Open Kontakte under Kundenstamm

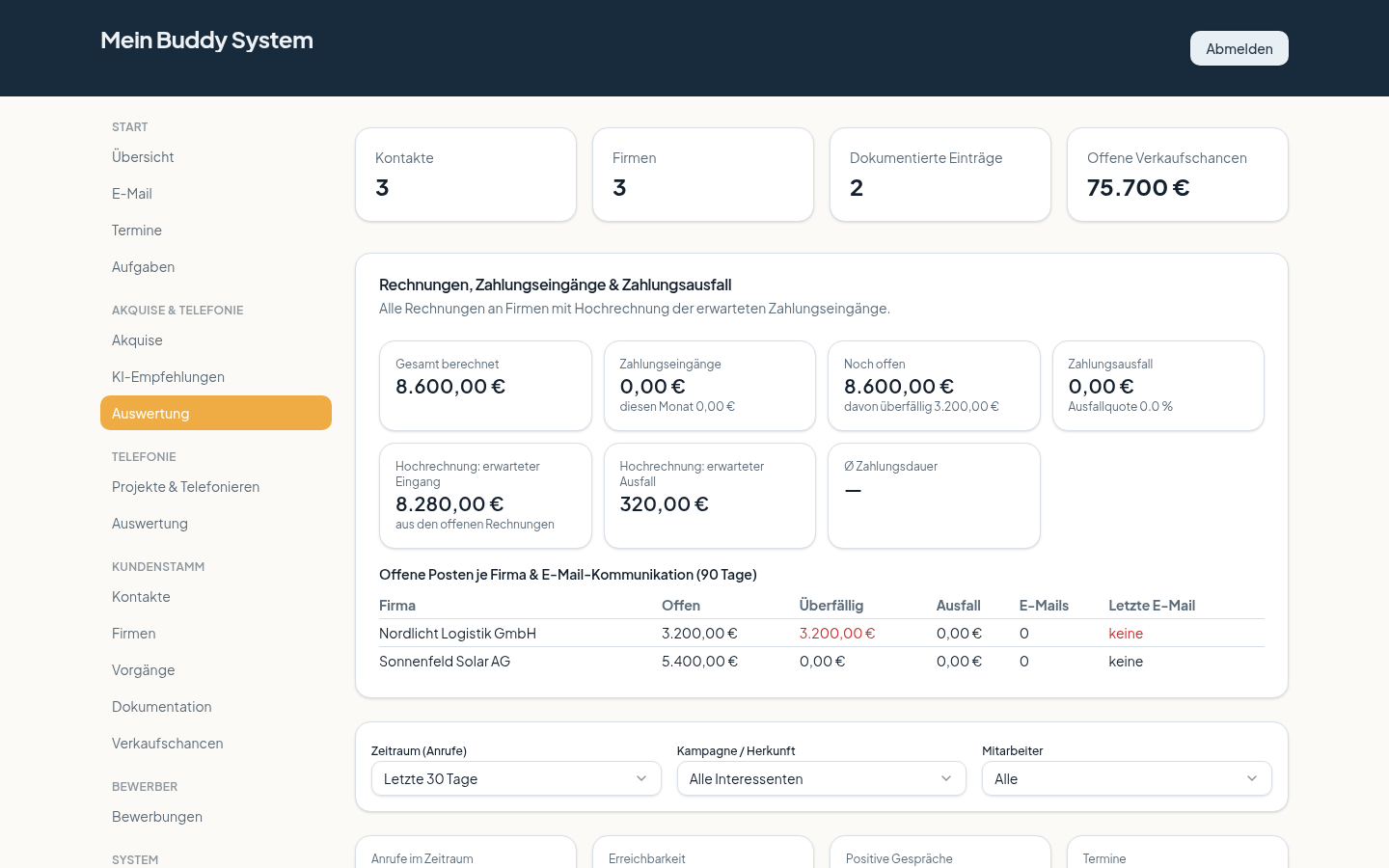[x=216, y=596]
